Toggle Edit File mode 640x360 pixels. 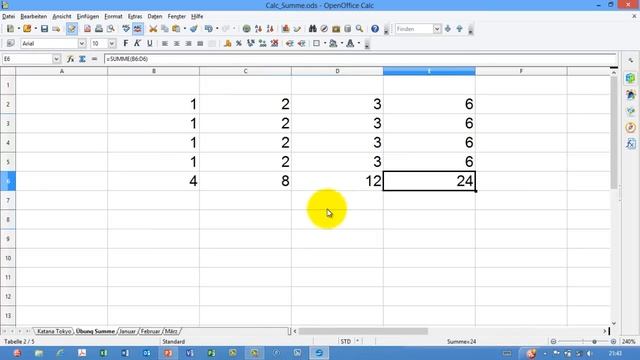72,29
